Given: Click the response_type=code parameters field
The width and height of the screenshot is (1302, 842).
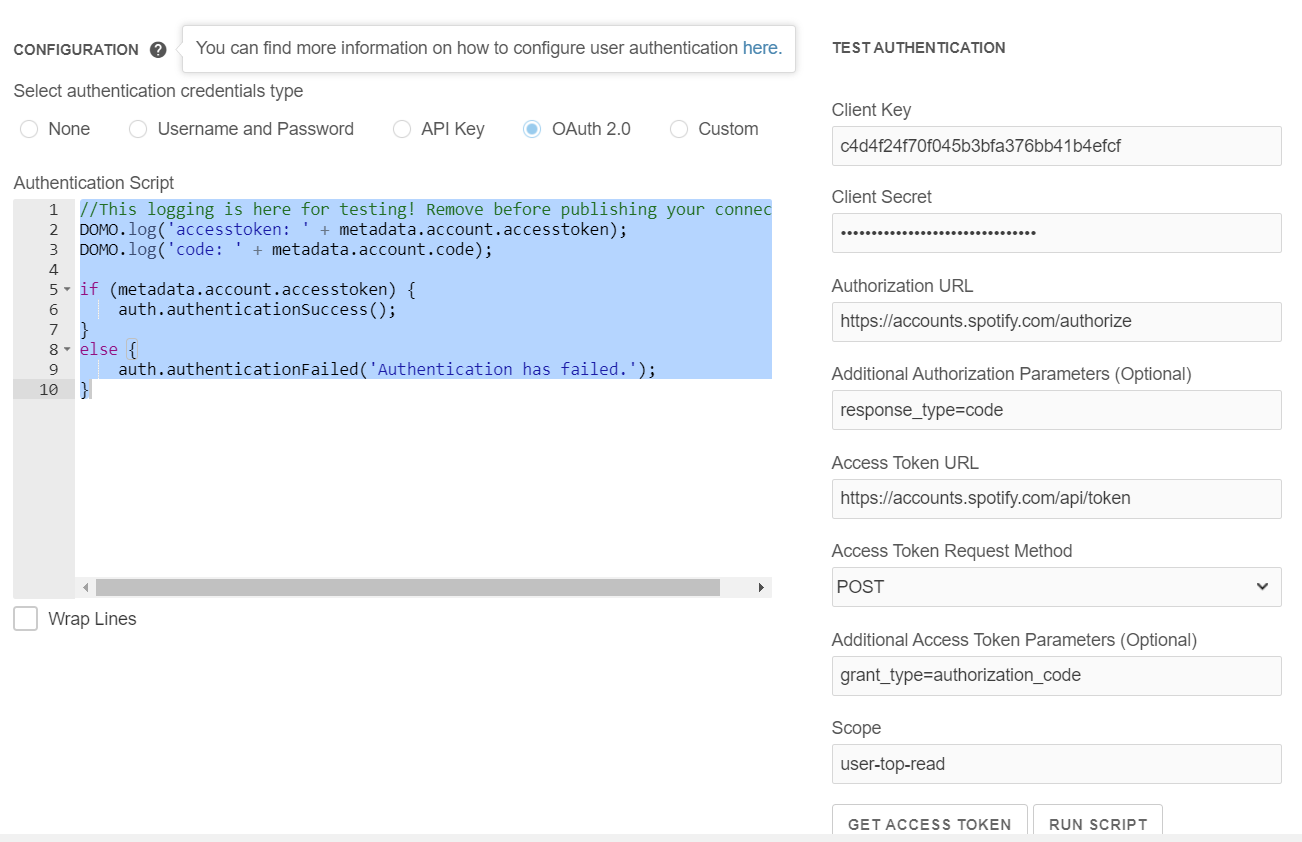Looking at the screenshot, I should coord(1056,410).
